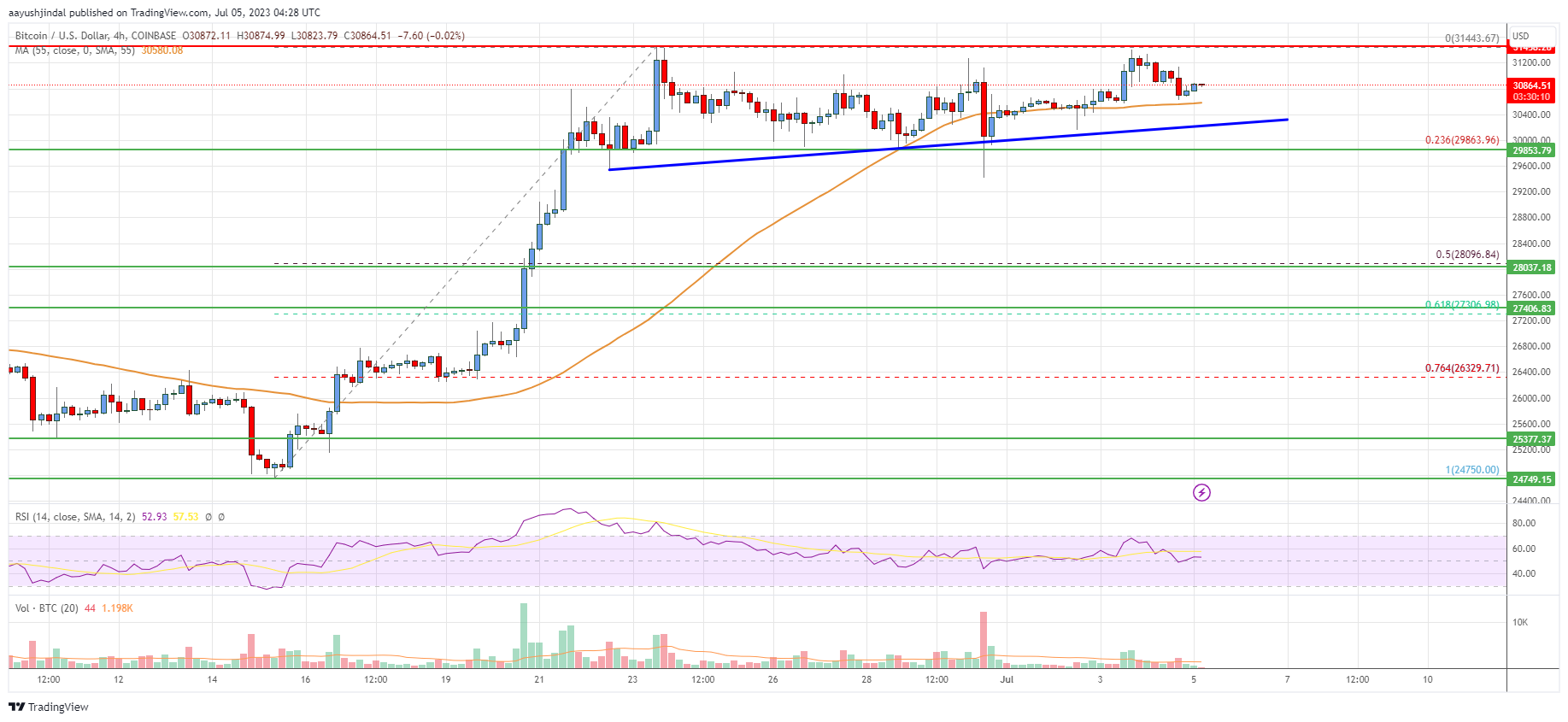The image size is (1568, 722).
Task: Click the purple lightning bolt icon
Action: click(1201, 492)
